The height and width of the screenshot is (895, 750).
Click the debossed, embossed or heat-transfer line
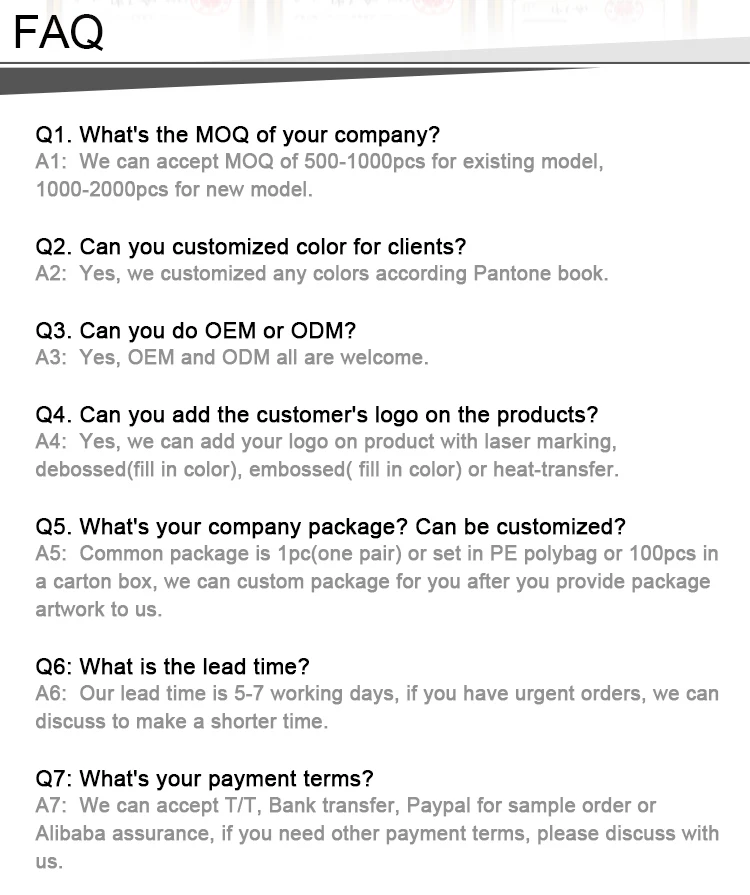(327, 469)
